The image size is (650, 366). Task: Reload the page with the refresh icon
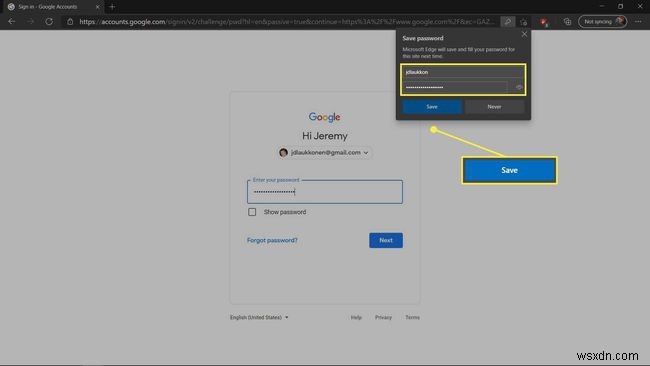(x=49, y=22)
